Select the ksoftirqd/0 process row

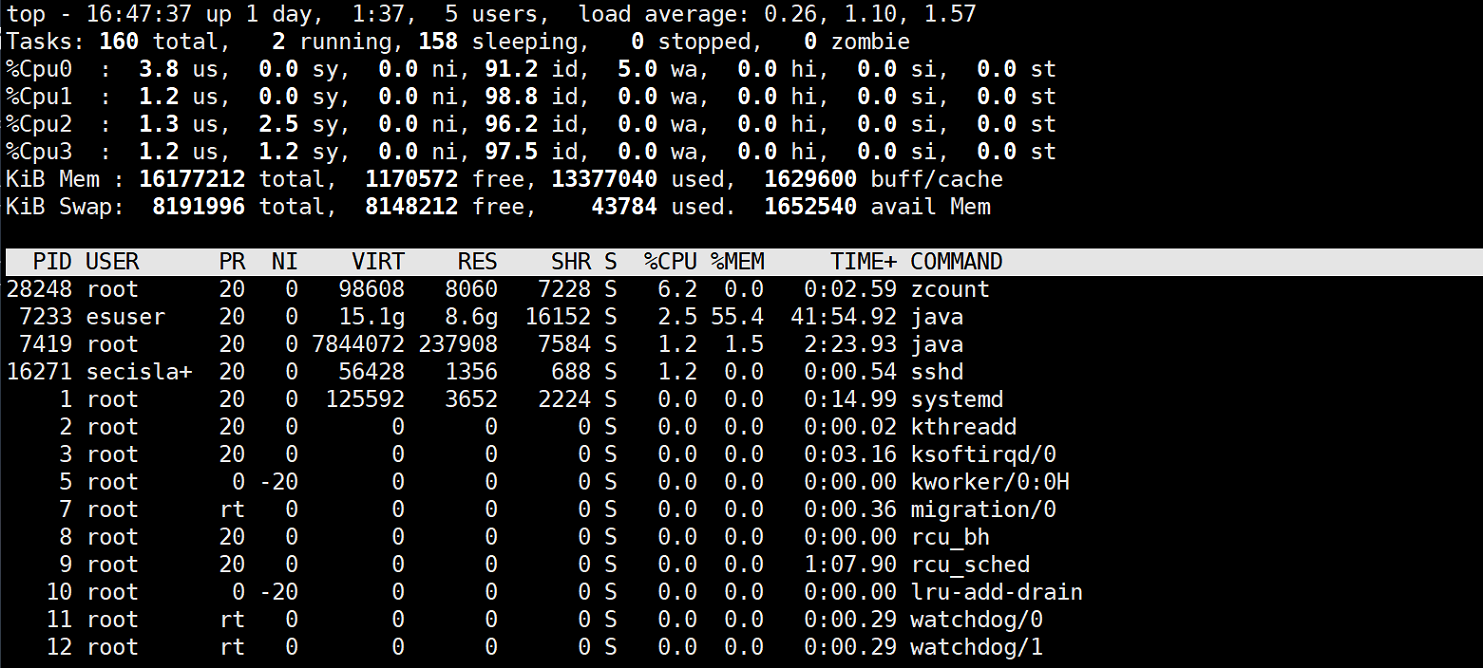pos(500,454)
